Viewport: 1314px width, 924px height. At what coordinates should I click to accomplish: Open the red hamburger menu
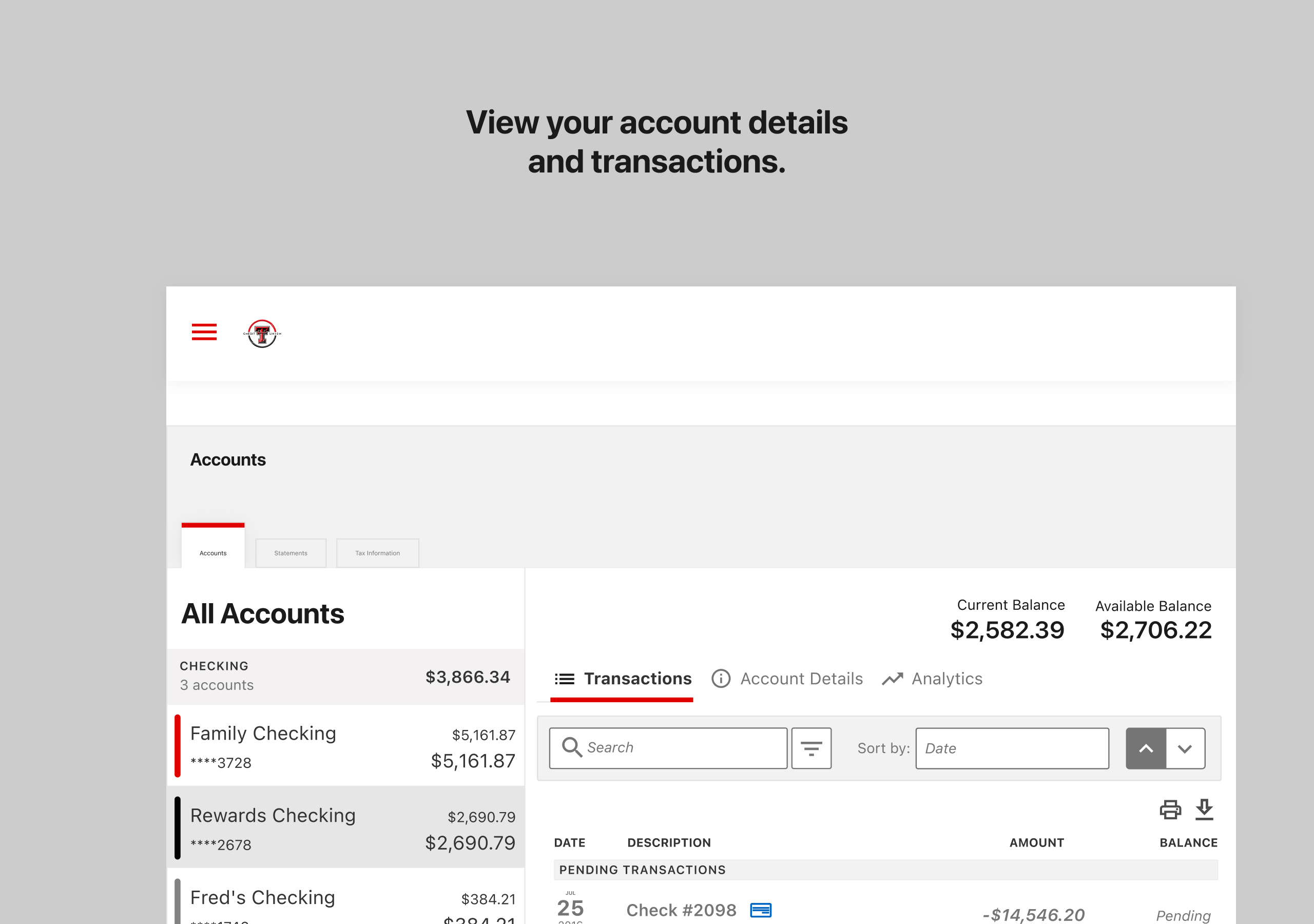[x=204, y=332]
